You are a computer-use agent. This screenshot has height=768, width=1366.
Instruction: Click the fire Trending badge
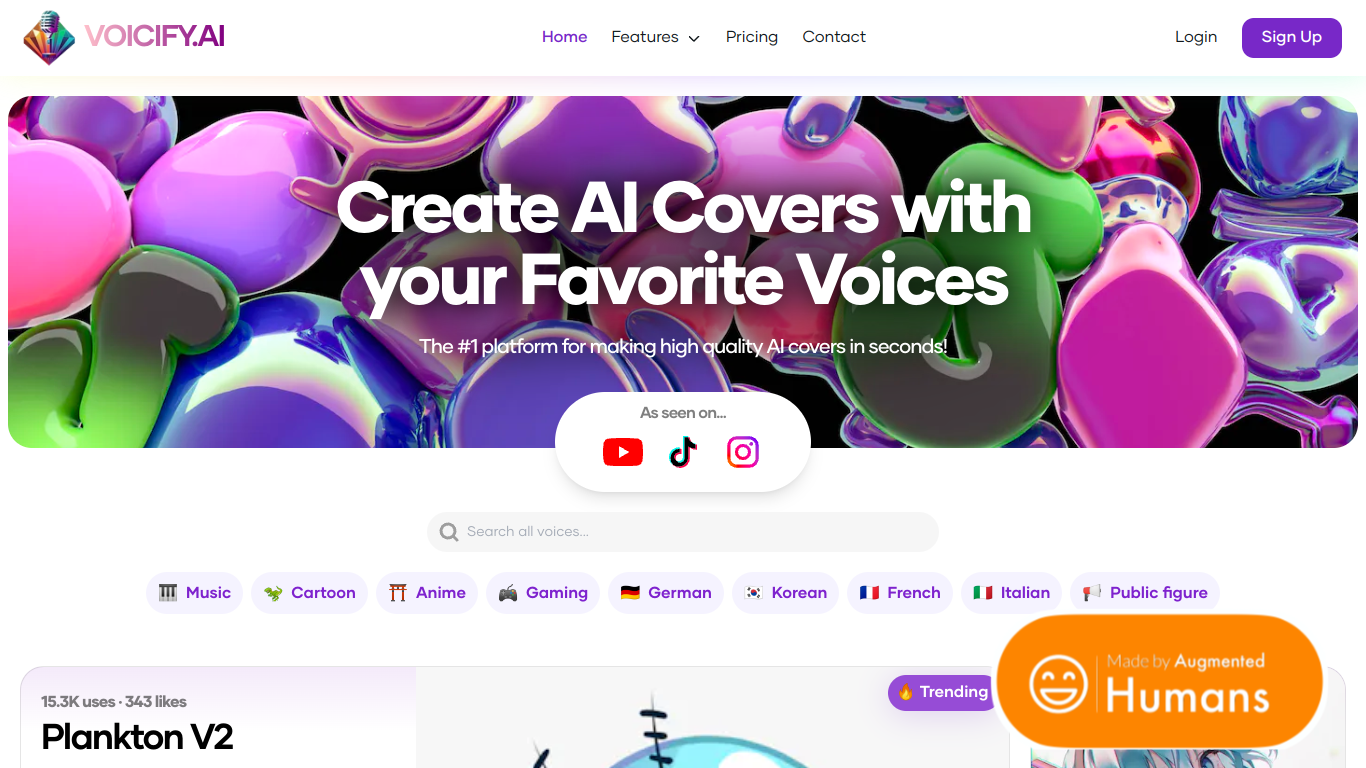tap(942, 692)
